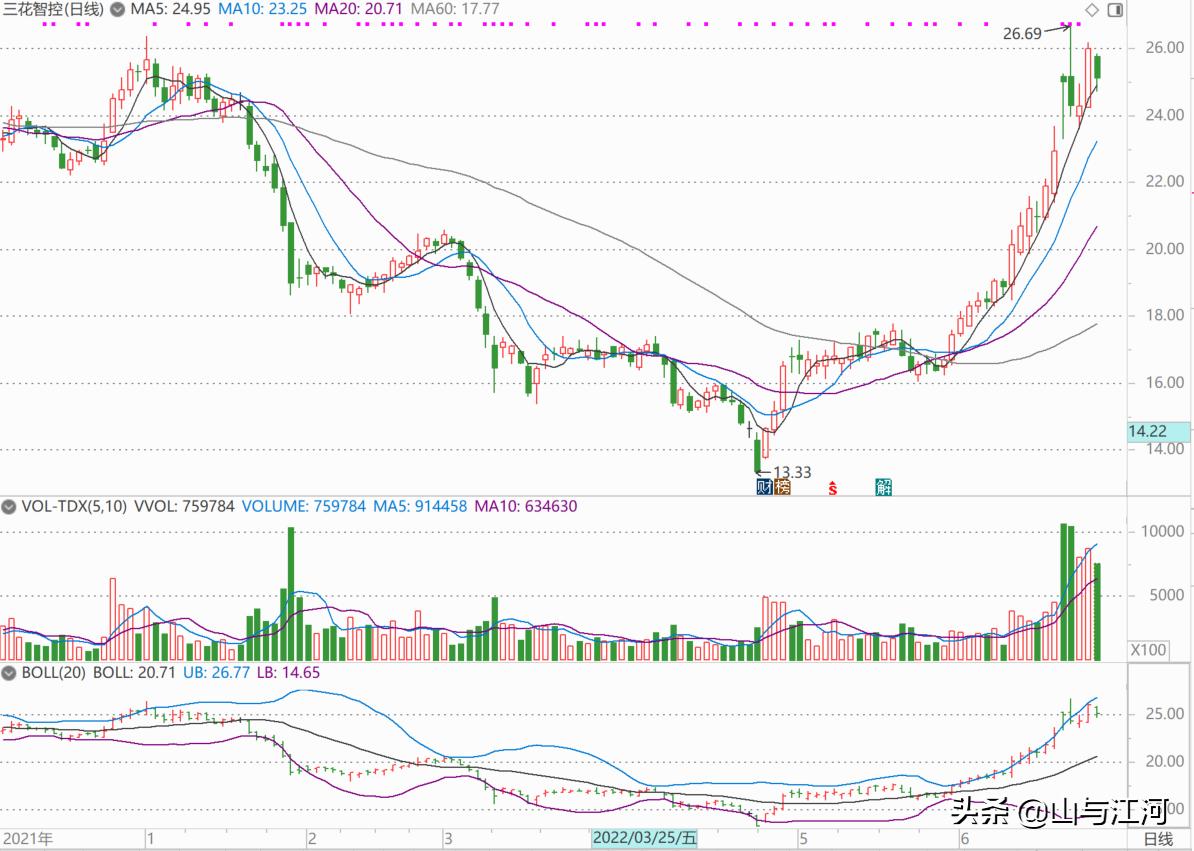Click the X100 volume scale label

click(1148, 650)
